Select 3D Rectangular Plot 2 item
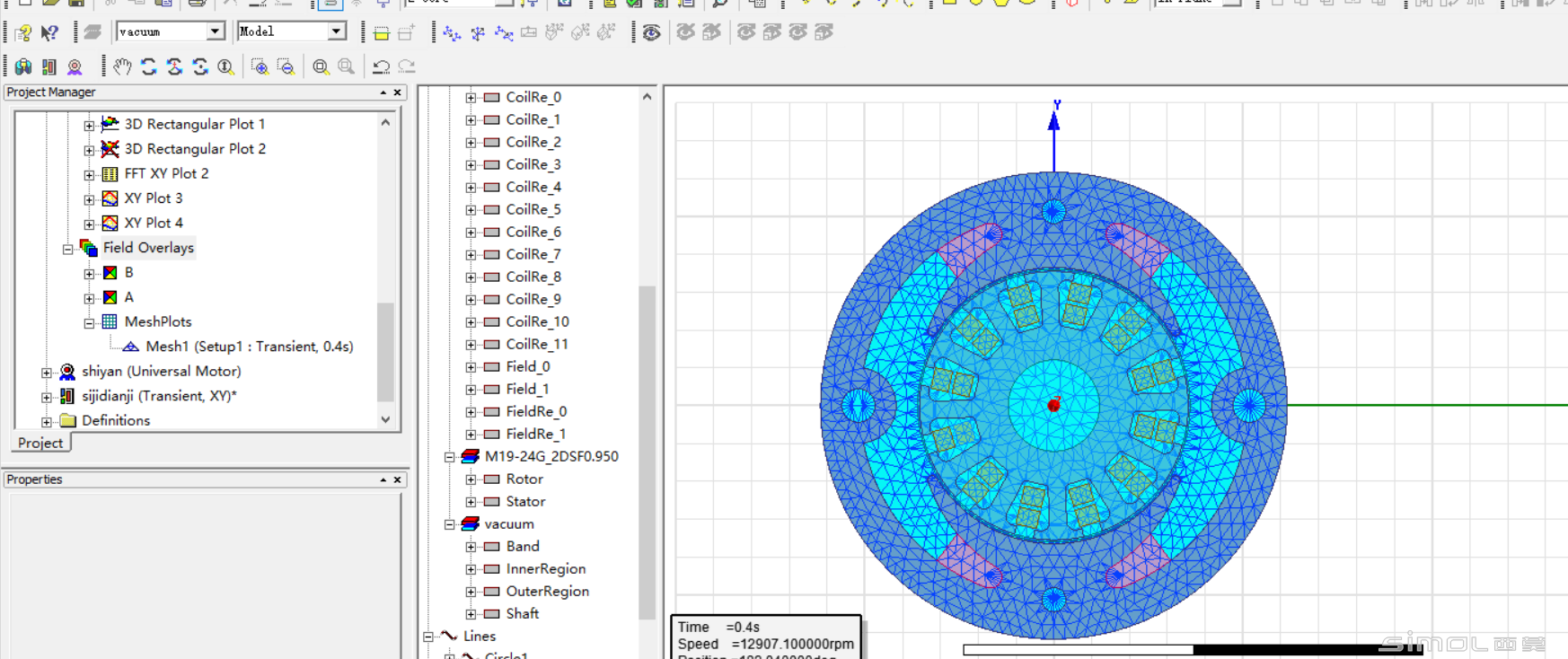This screenshot has width=1568, height=659. tap(195, 149)
